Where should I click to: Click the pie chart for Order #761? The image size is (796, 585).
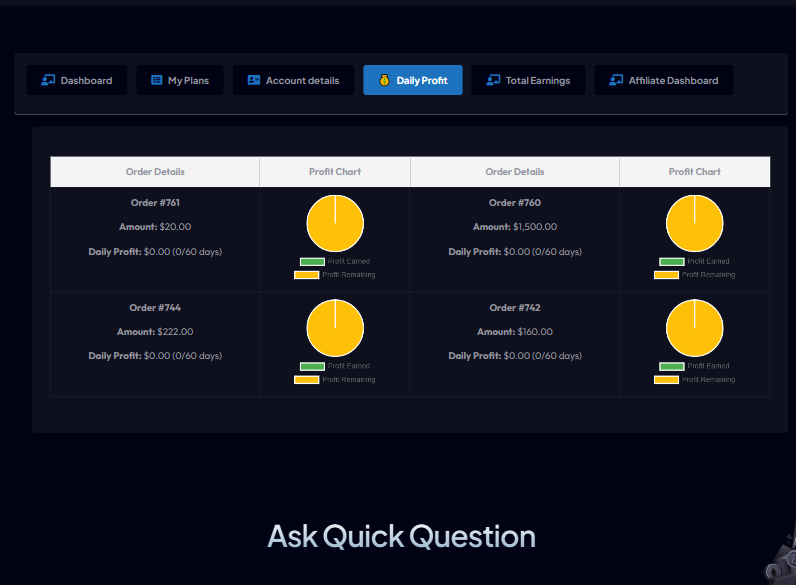pyautogui.click(x=335, y=224)
